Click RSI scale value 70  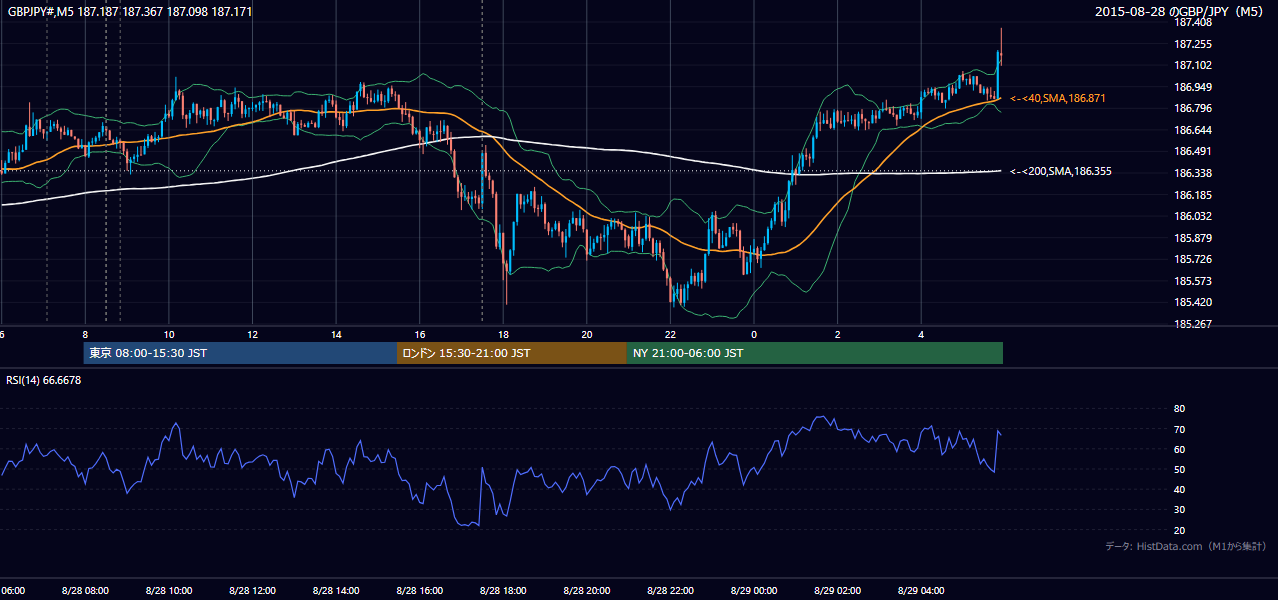pos(1179,429)
